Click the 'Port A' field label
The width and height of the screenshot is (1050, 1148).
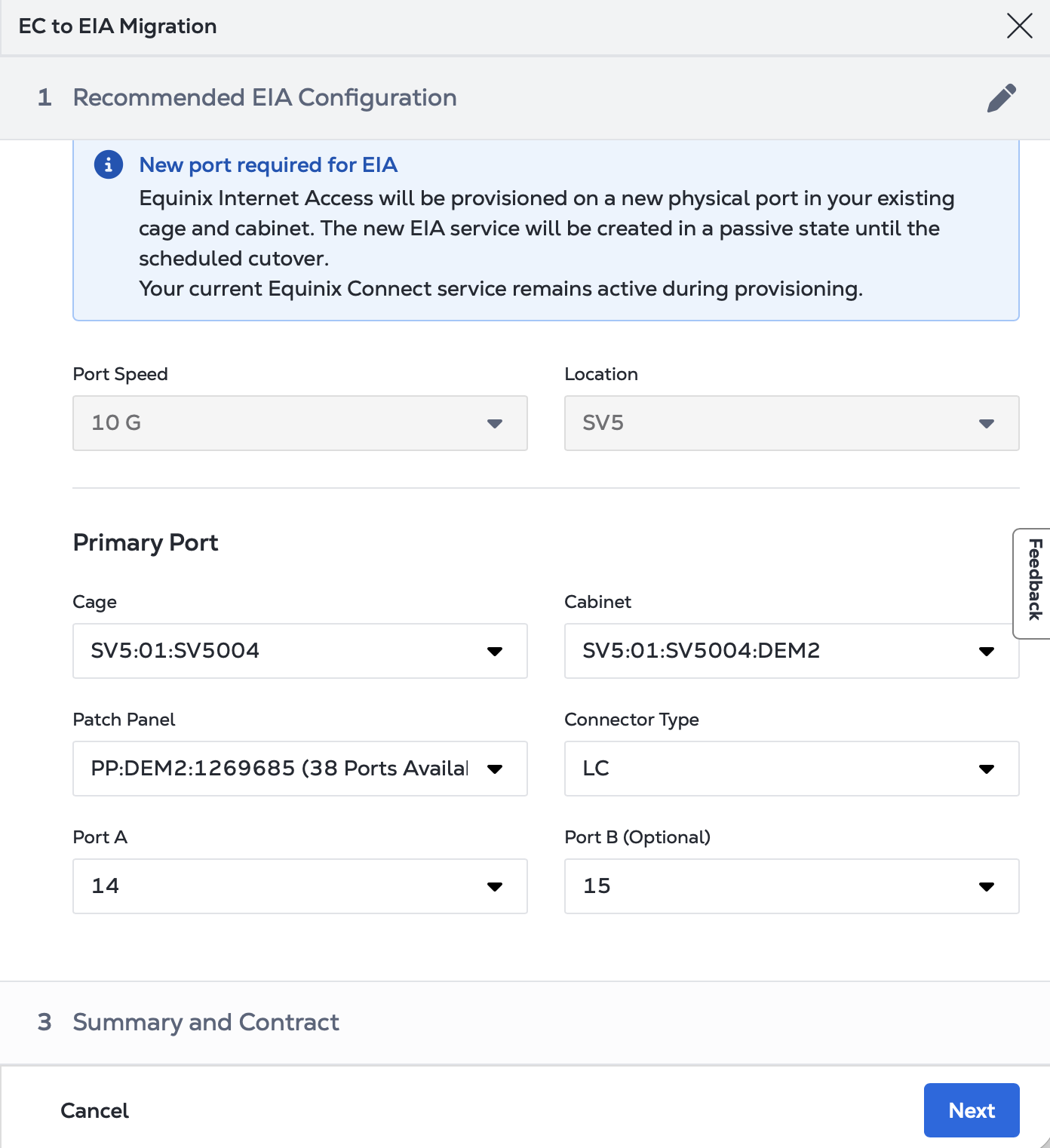(100, 837)
